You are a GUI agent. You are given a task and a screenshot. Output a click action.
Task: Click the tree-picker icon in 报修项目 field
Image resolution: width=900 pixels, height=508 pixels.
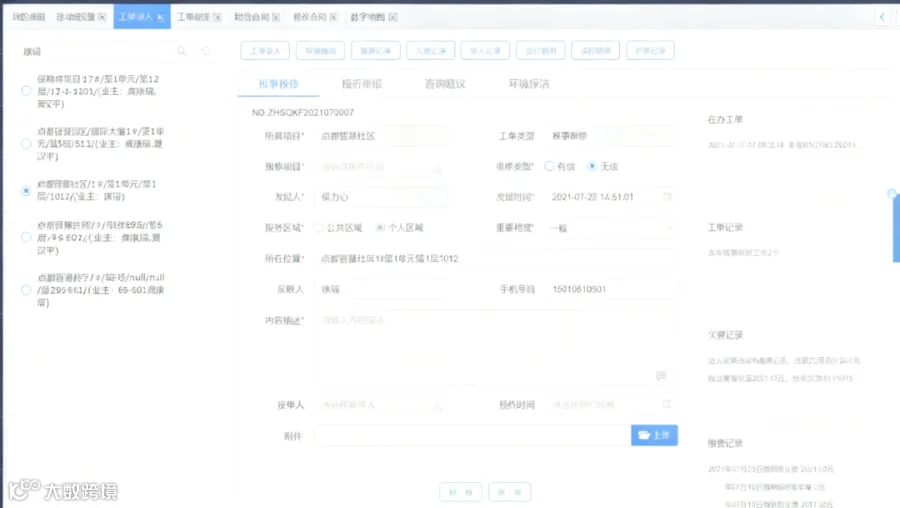(437, 168)
